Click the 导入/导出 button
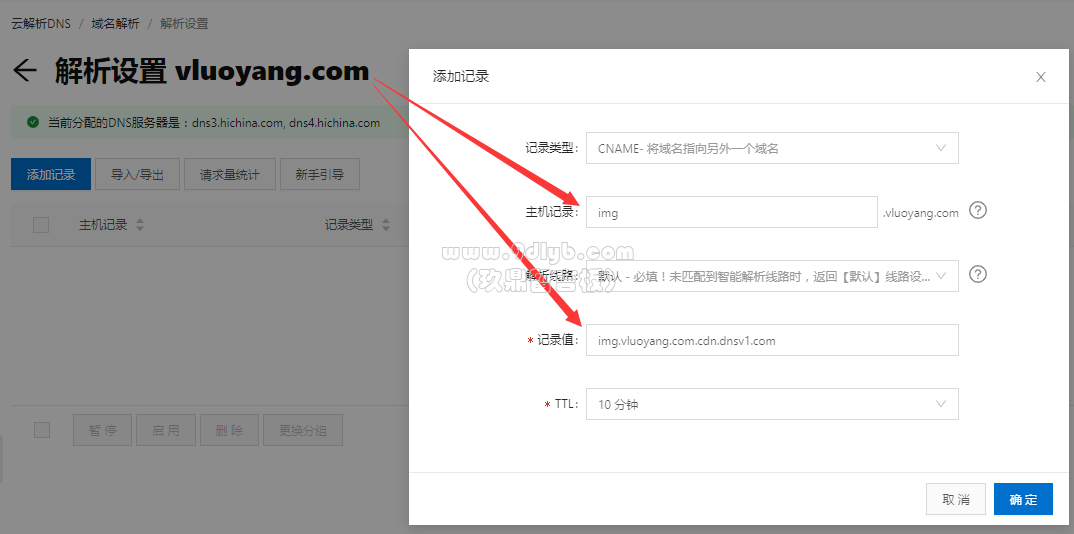 click(138, 175)
